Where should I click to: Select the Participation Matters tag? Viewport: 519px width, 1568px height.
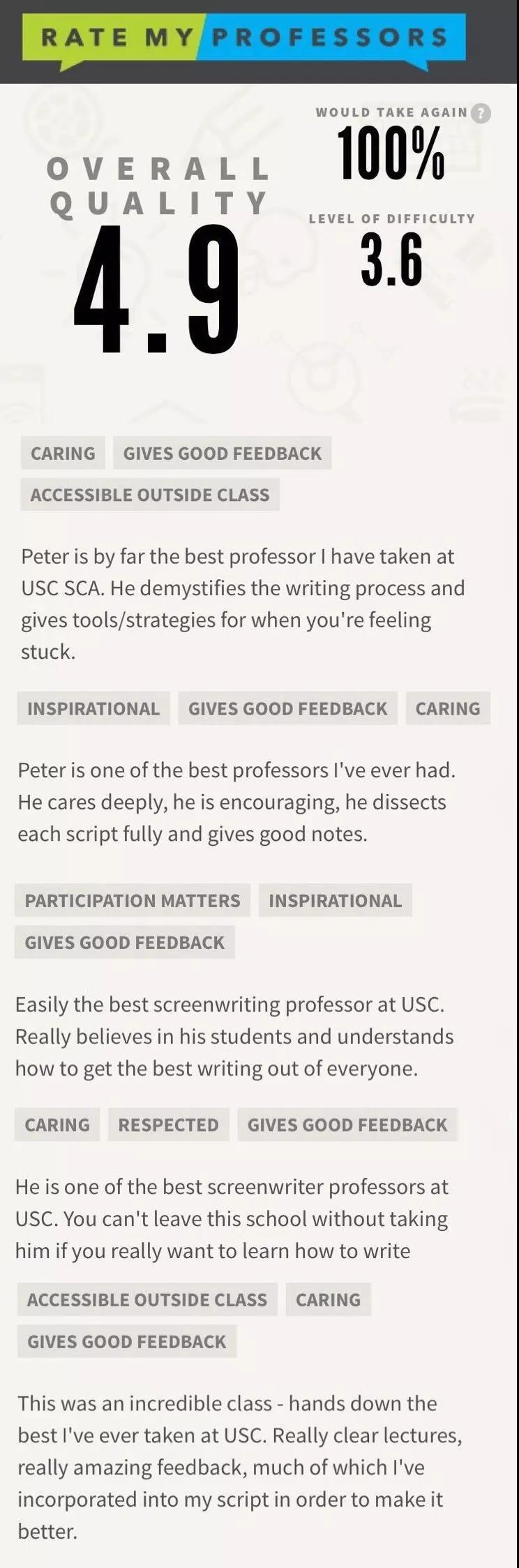point(133,900)
